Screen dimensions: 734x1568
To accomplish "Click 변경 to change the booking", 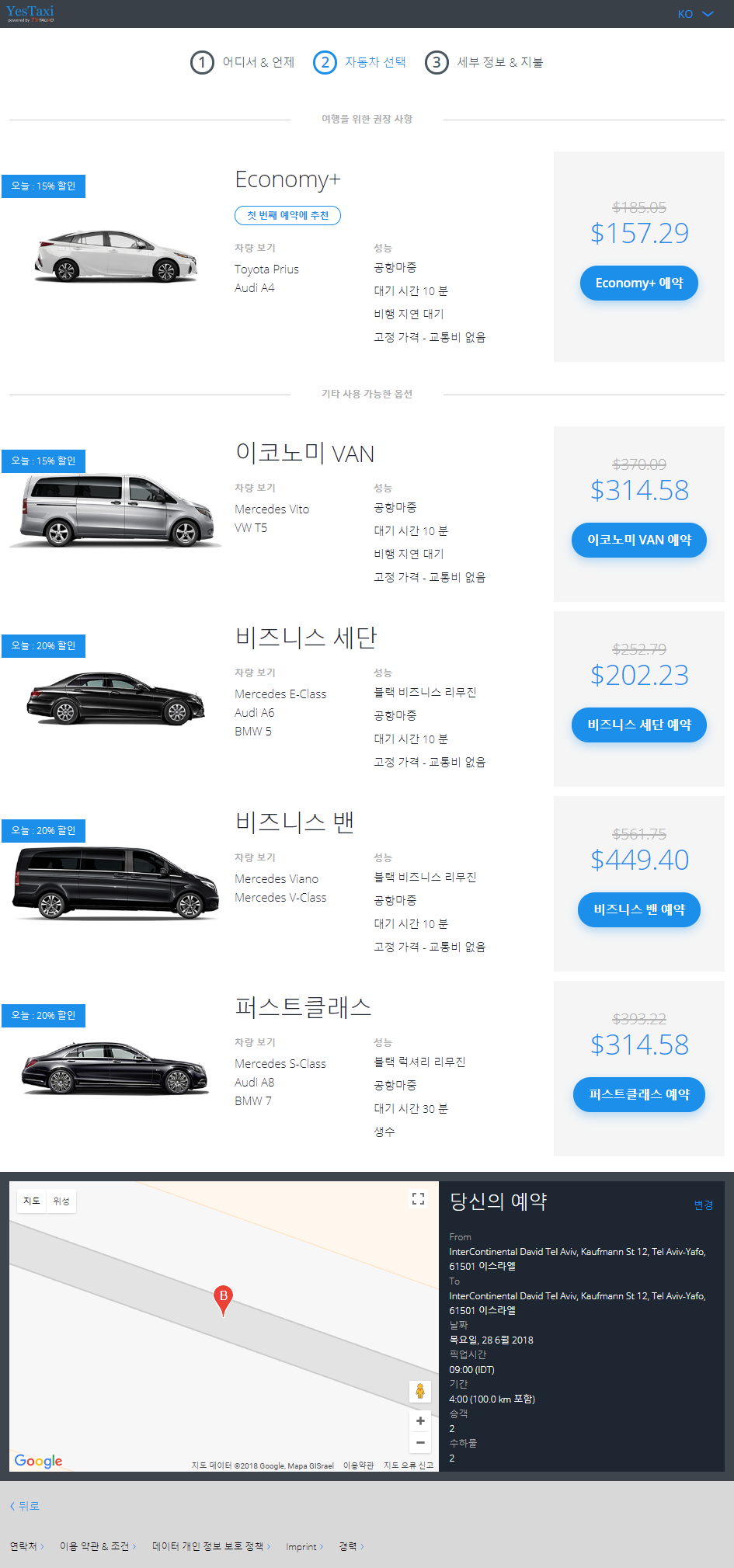I will [703, 1205].
